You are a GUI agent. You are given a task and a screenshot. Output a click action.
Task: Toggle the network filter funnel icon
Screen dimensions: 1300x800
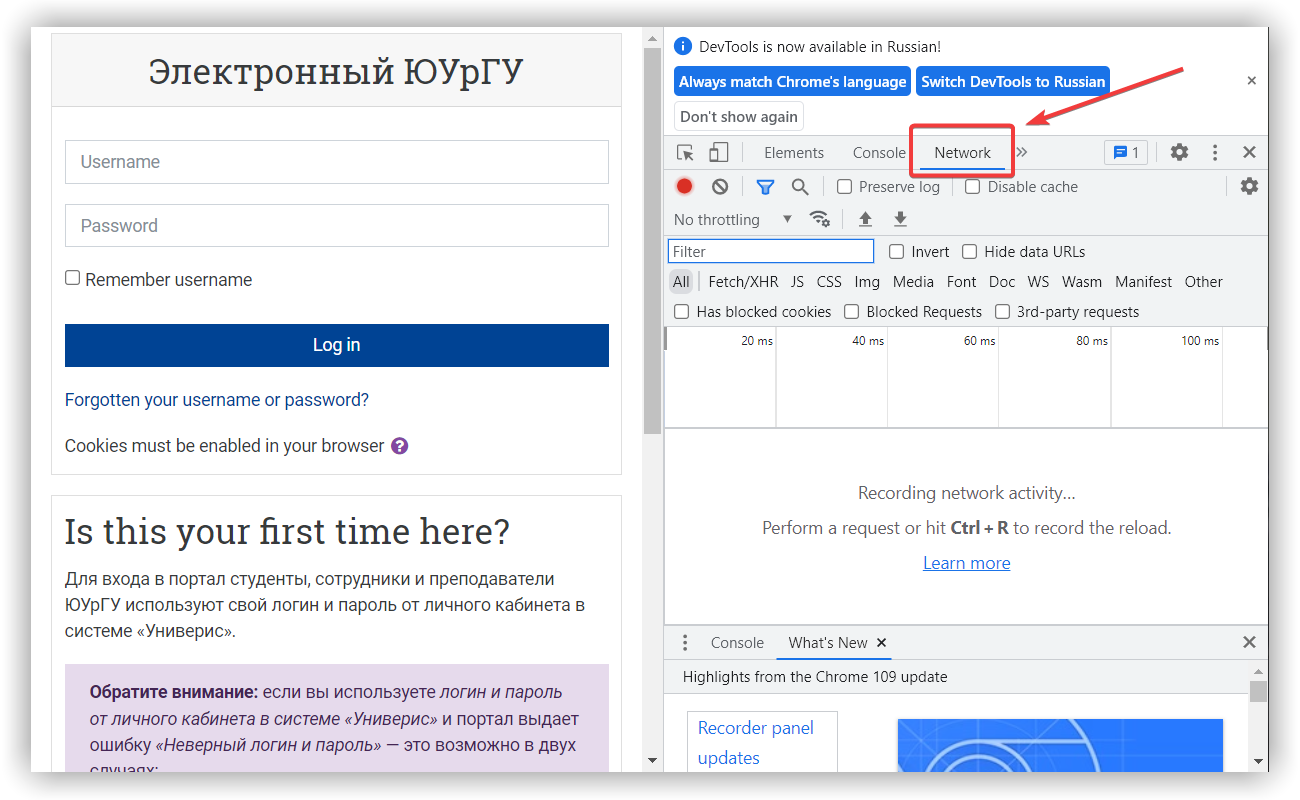[x=765, y=186]
